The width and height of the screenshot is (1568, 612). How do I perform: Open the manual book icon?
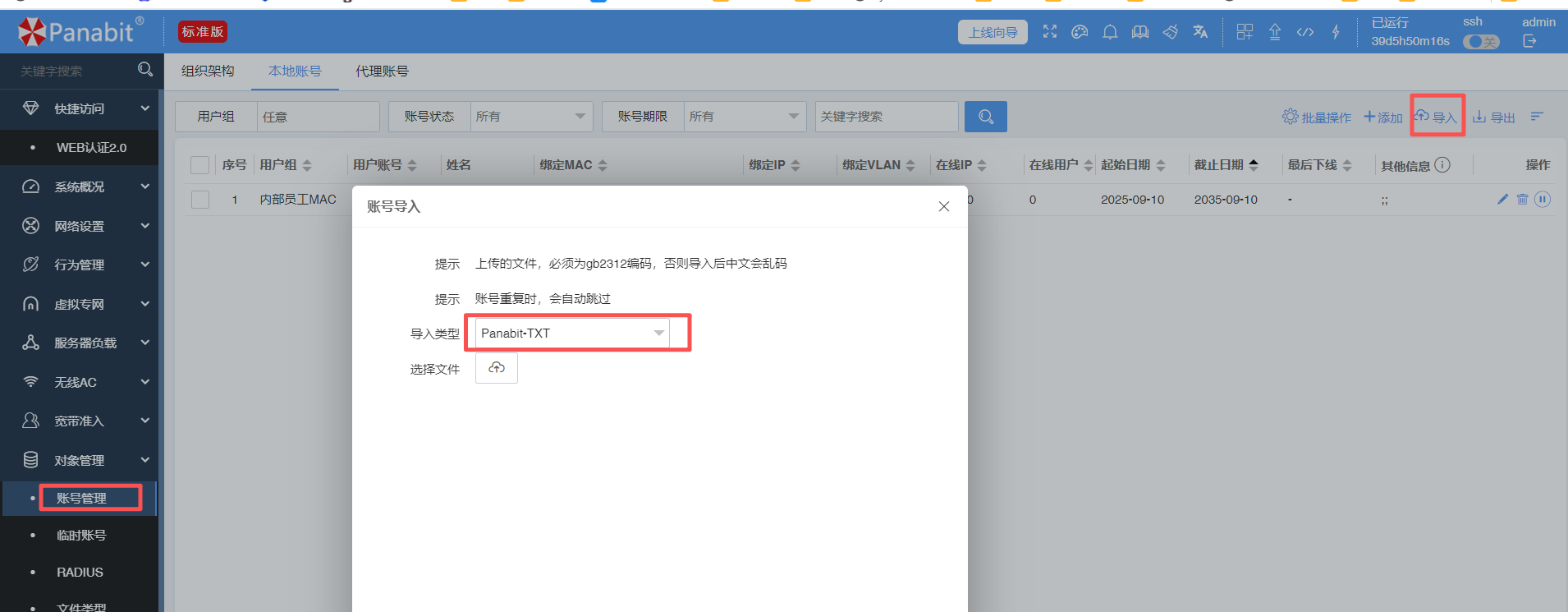tap(1140, 32)
